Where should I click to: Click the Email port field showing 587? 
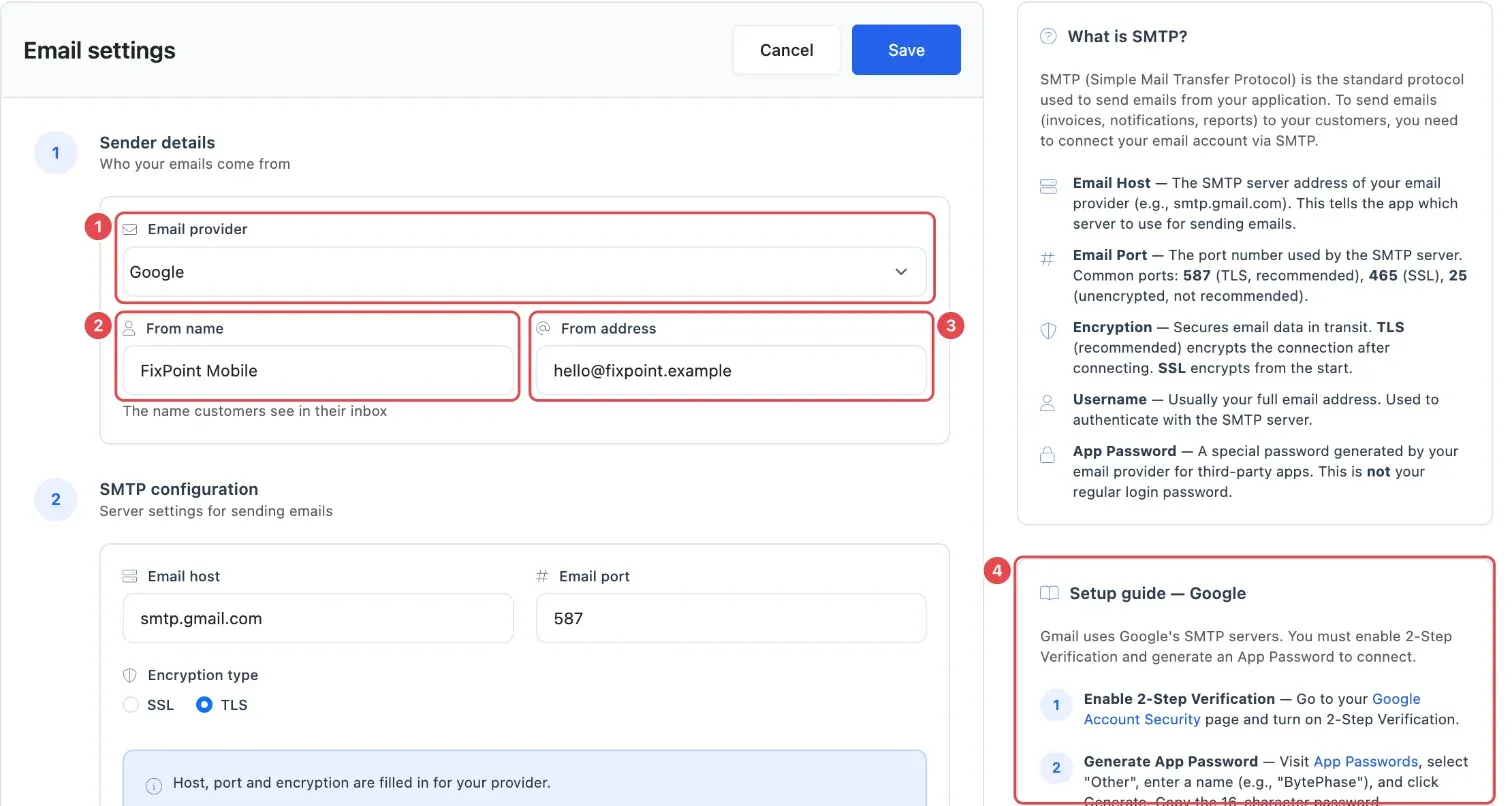pyautogui.click(x=731, y=618)
